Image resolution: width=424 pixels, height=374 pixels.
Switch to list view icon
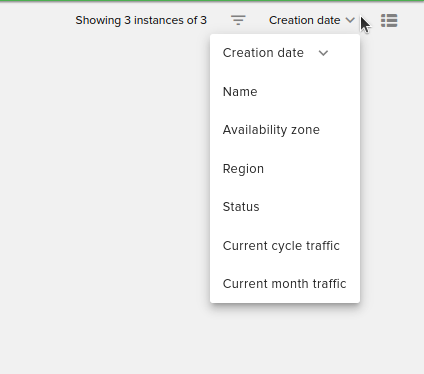pos(389,21)
